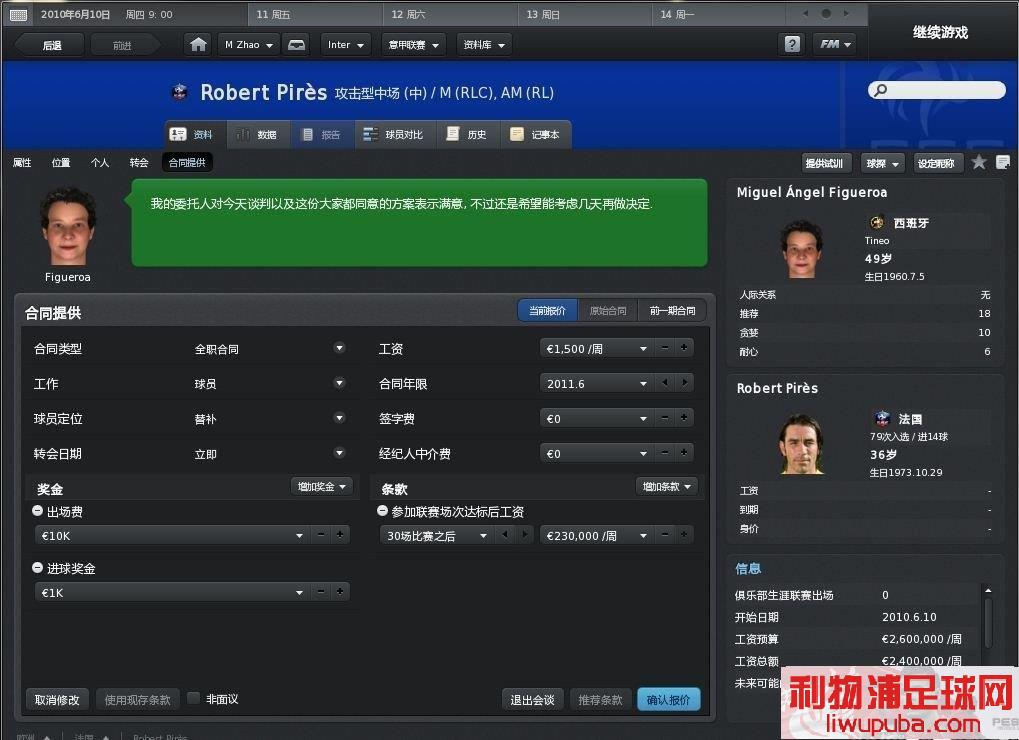Click the France crest next to player name
Viewport: 1019px width, 740px height.
point(179,92)
